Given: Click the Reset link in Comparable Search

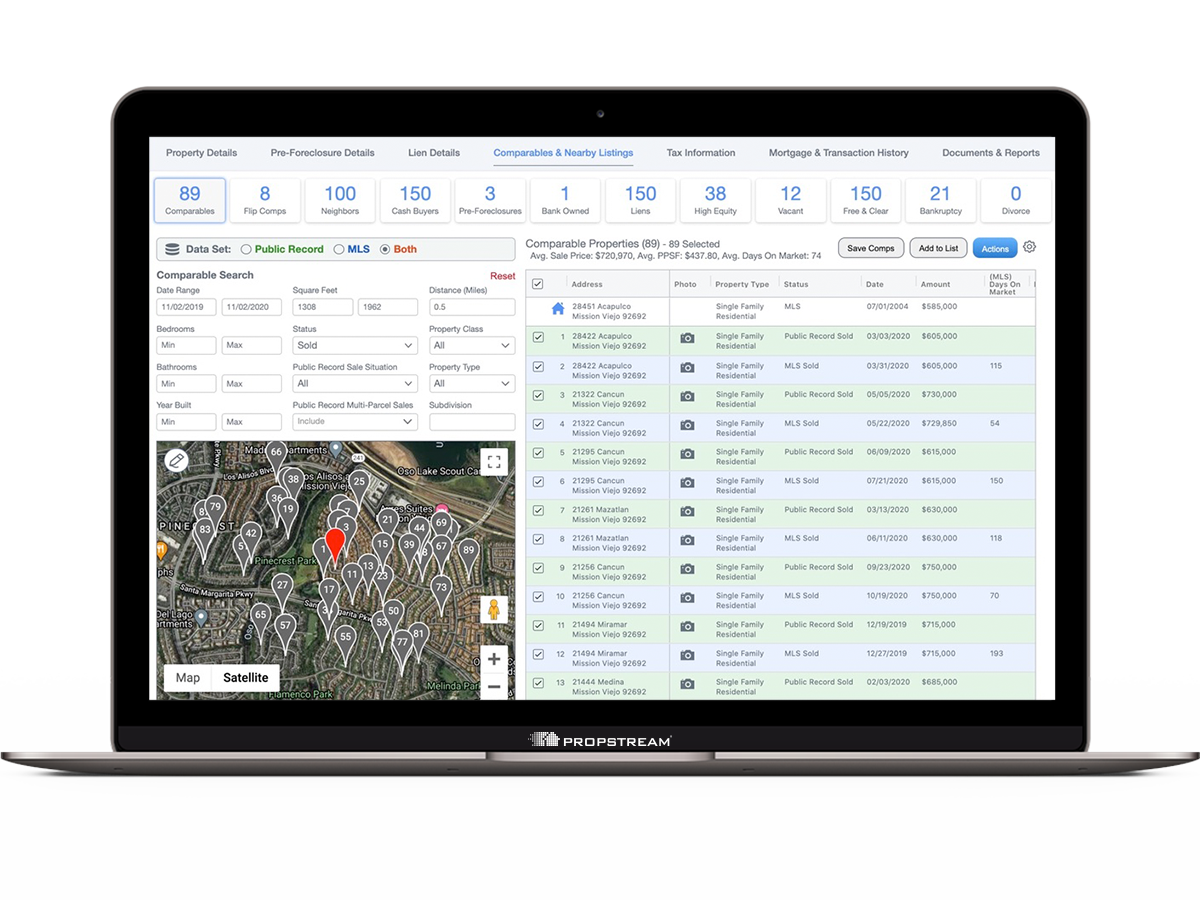Looking at the screenshot, I should click(502, 274).
